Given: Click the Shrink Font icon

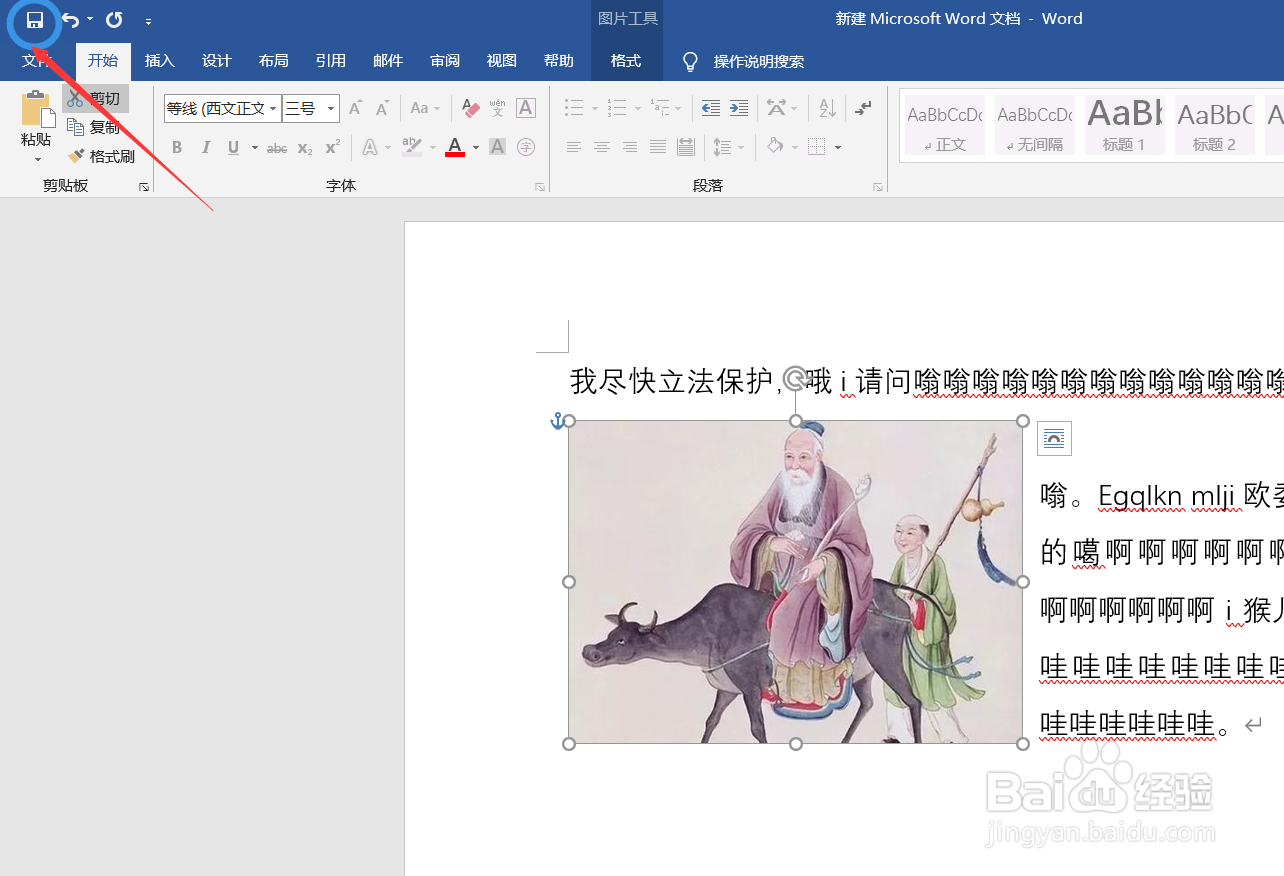Looking at the screenshot, I should click(x=382, y=108).
